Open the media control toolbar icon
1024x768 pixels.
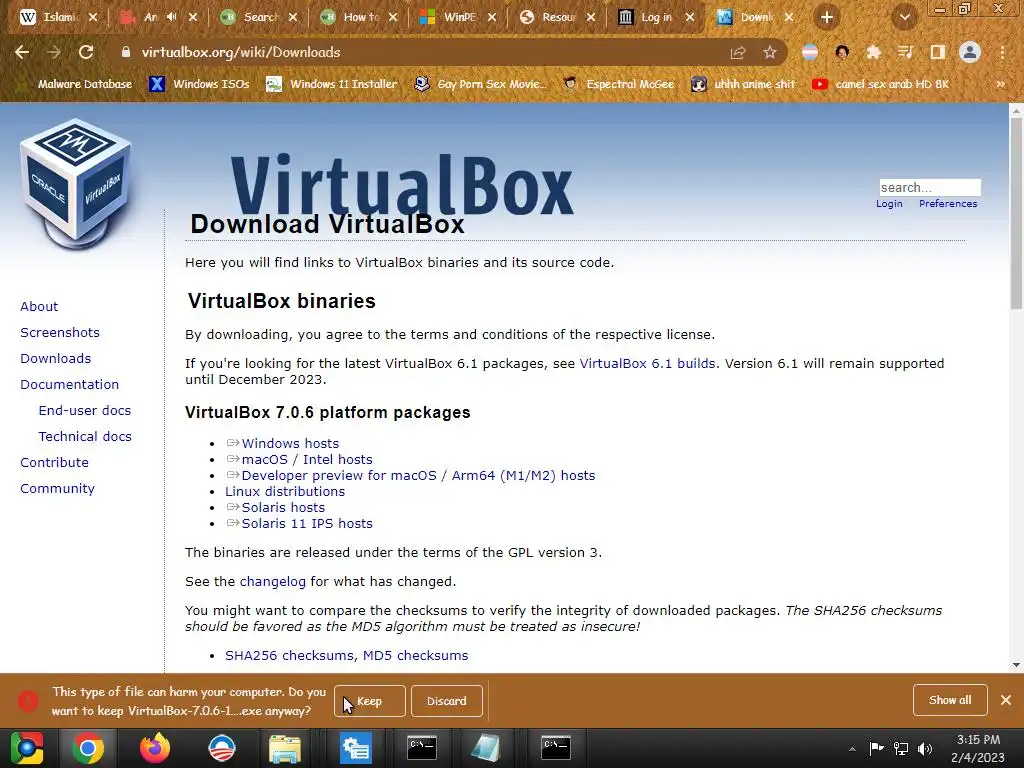905,52
